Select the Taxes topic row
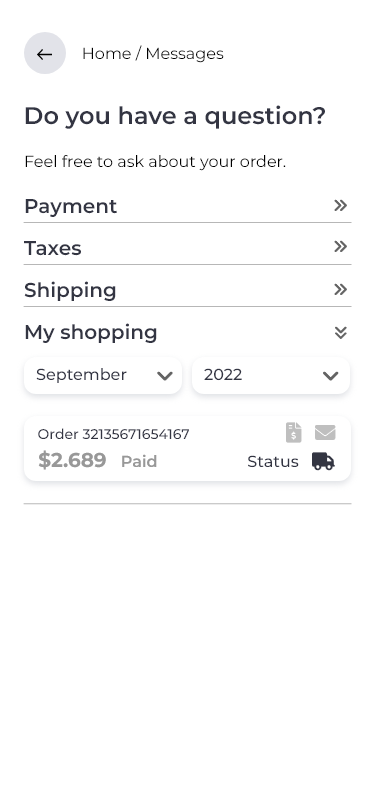 point(188,248)
